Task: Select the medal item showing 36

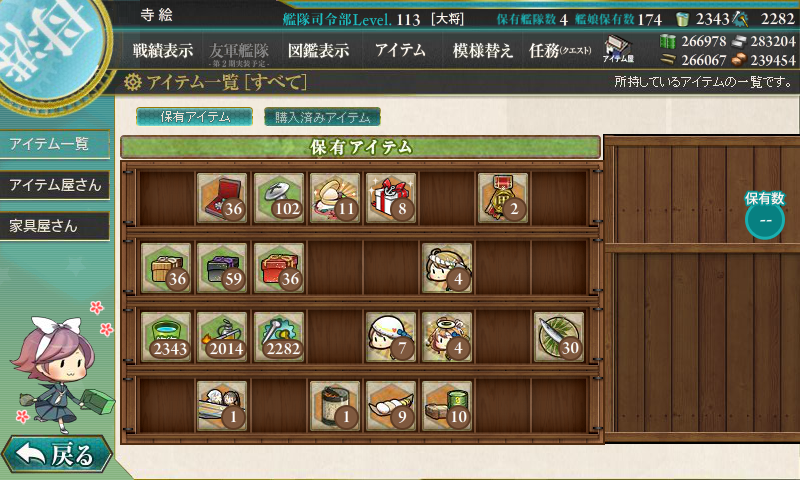Action: tap(222, 198)
